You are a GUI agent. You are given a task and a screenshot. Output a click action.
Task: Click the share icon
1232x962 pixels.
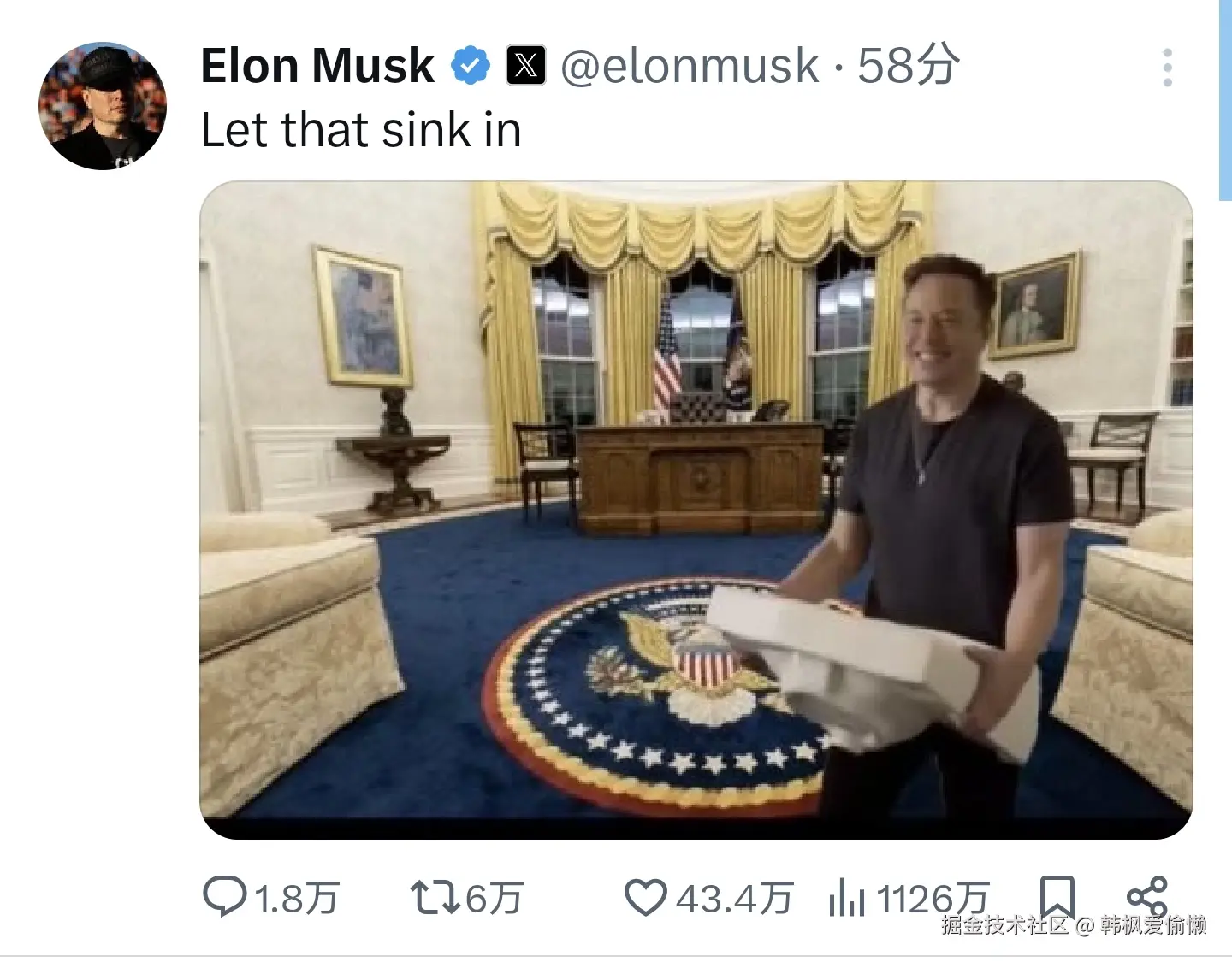(1147, 897)
